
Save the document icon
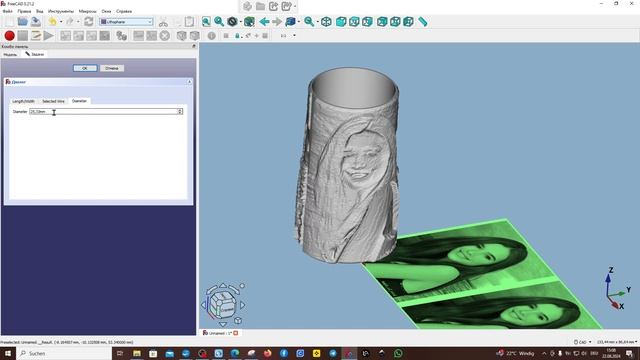pos(36,22)
